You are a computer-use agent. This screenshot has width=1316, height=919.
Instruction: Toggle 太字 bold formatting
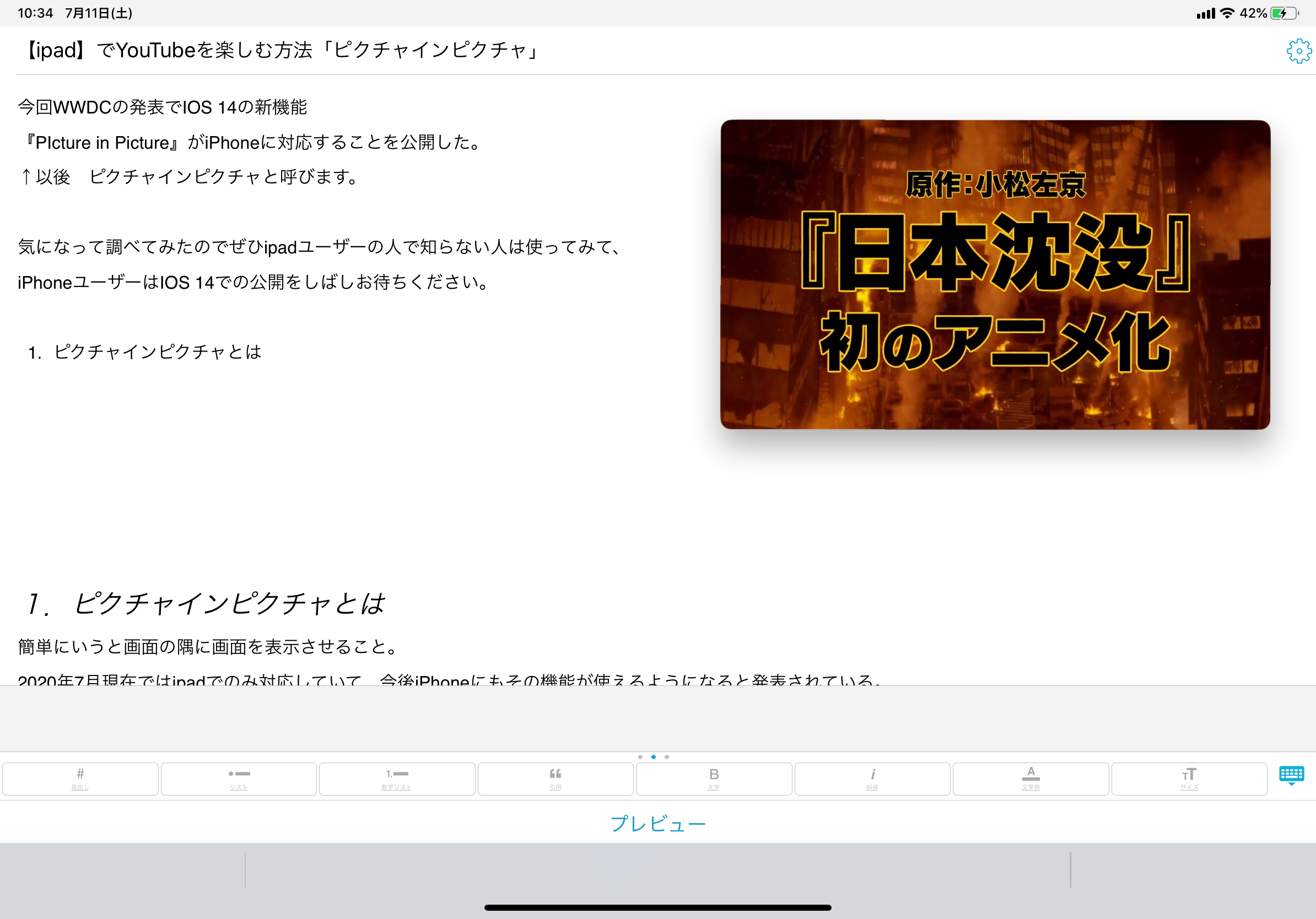[x=714, y=779]
